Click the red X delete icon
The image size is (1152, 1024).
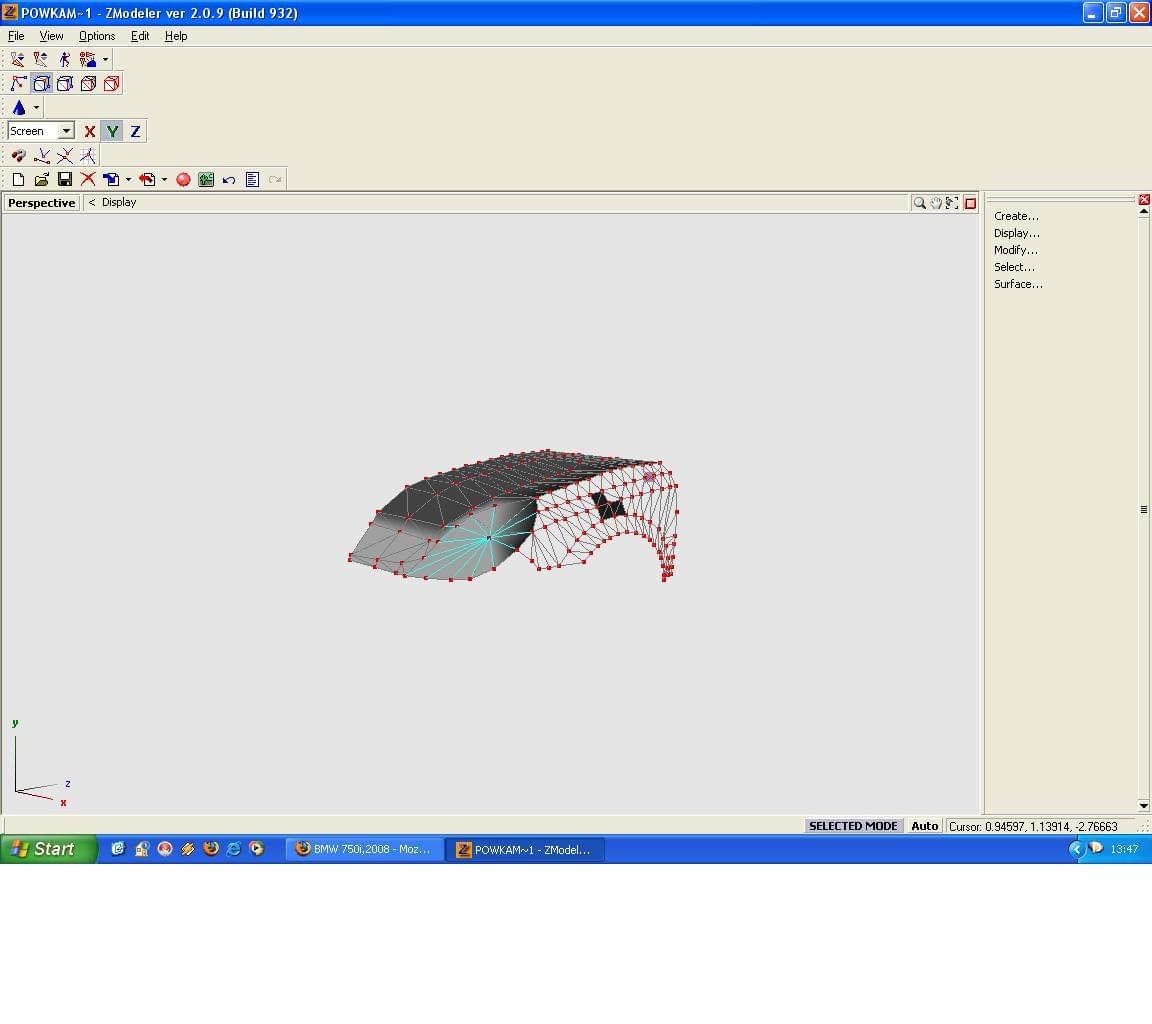pos(88,179)
